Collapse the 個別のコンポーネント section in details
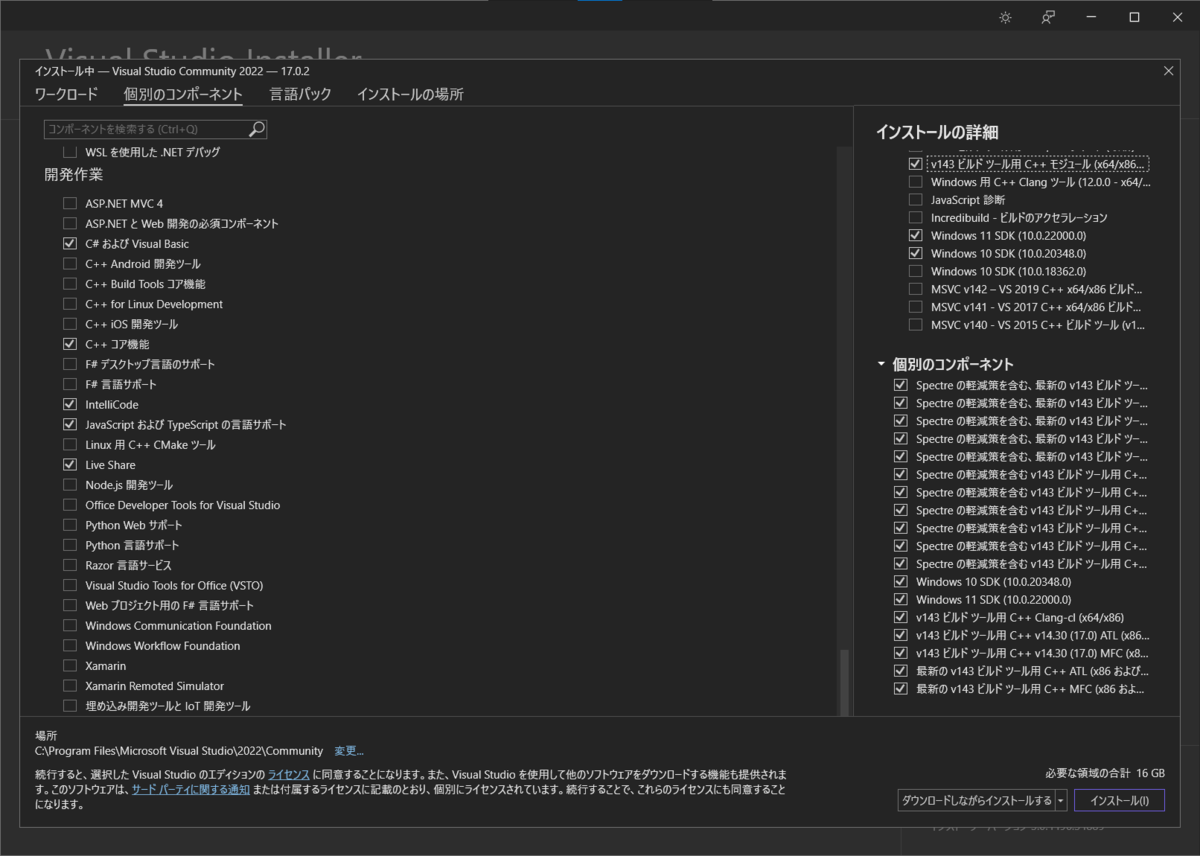Viewport: 1200px width, 856px height. coord(881,364)
